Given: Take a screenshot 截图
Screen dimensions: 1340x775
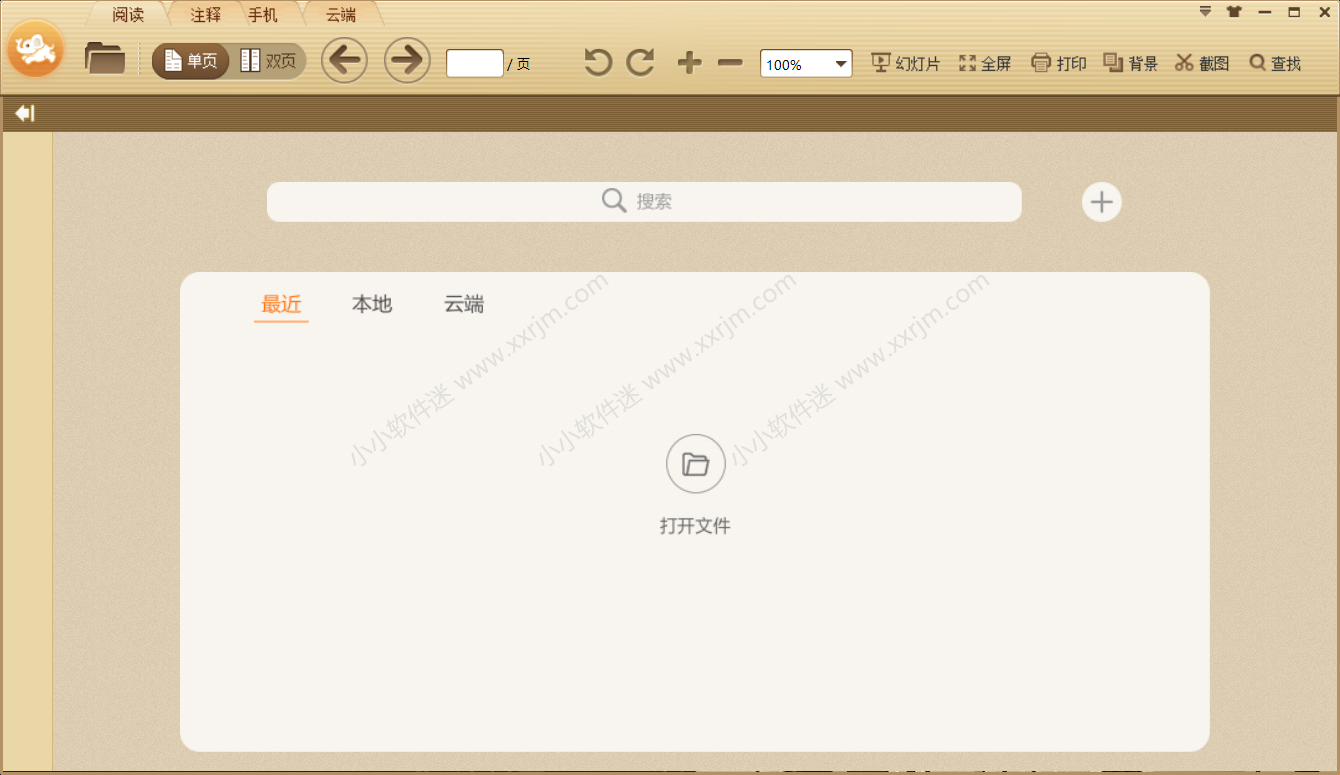Looking at the screenshot, I should click(x=1202, y=63).
